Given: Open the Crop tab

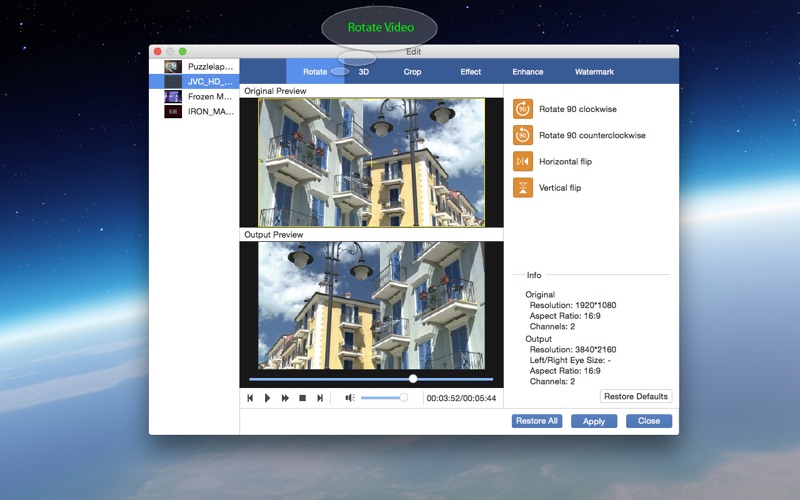Looking at the screenshot, I should pos(412,72).
